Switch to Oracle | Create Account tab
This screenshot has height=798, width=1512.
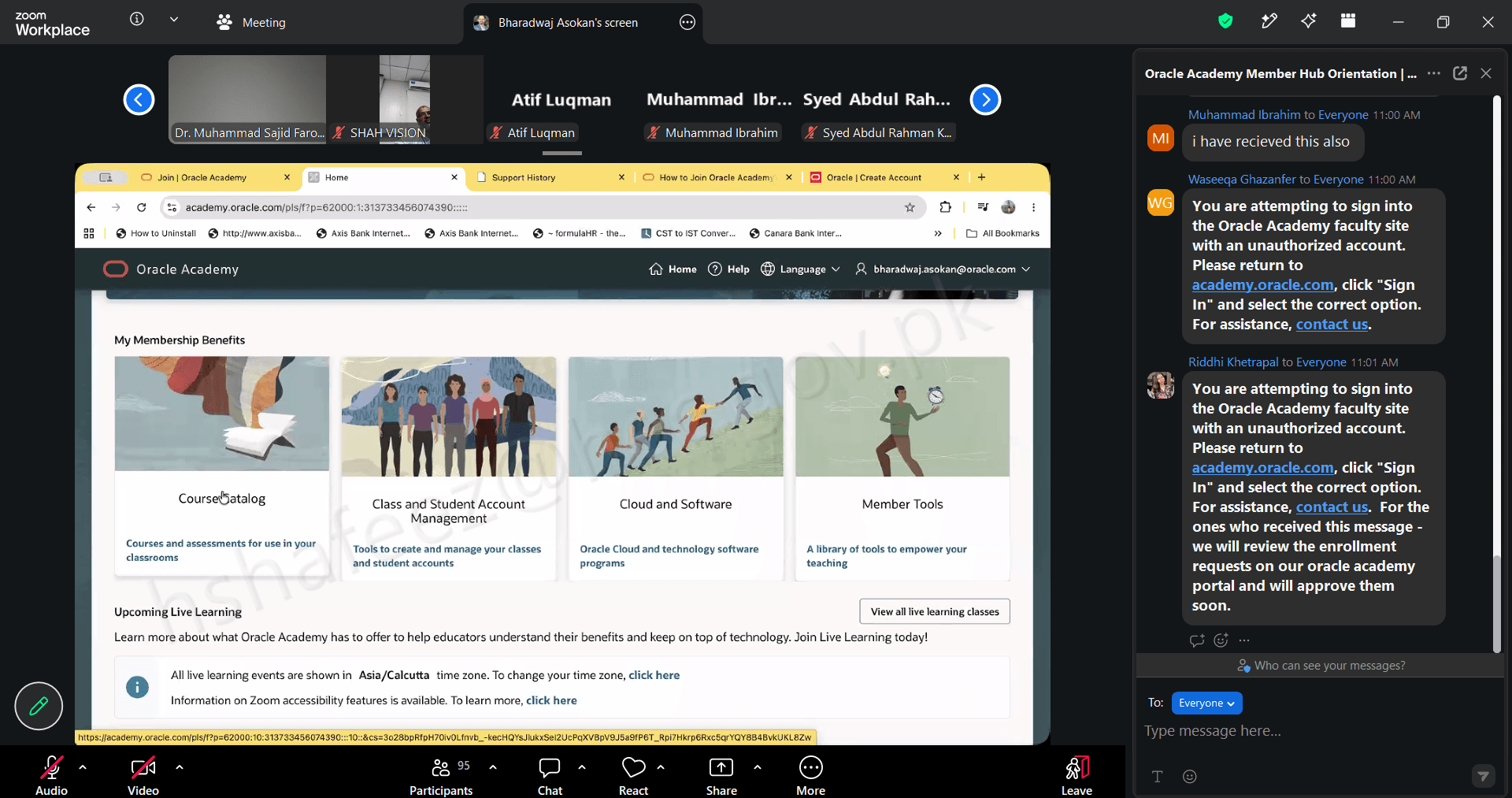[x=884, y=177]
